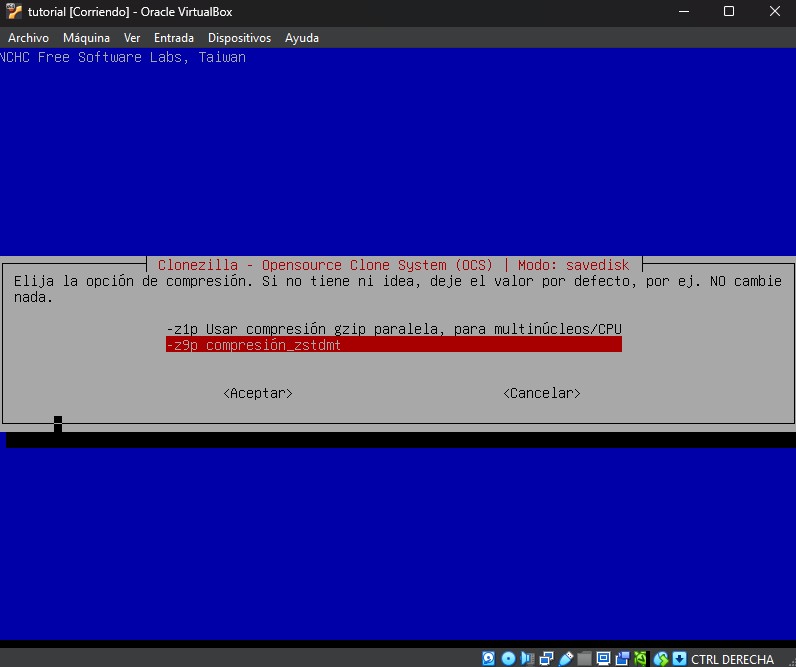Image resolution: width=796 pixels, height=667 pixels.
Task: Click the keyboard capture arrow icon
Action: (x=679, y=659)
